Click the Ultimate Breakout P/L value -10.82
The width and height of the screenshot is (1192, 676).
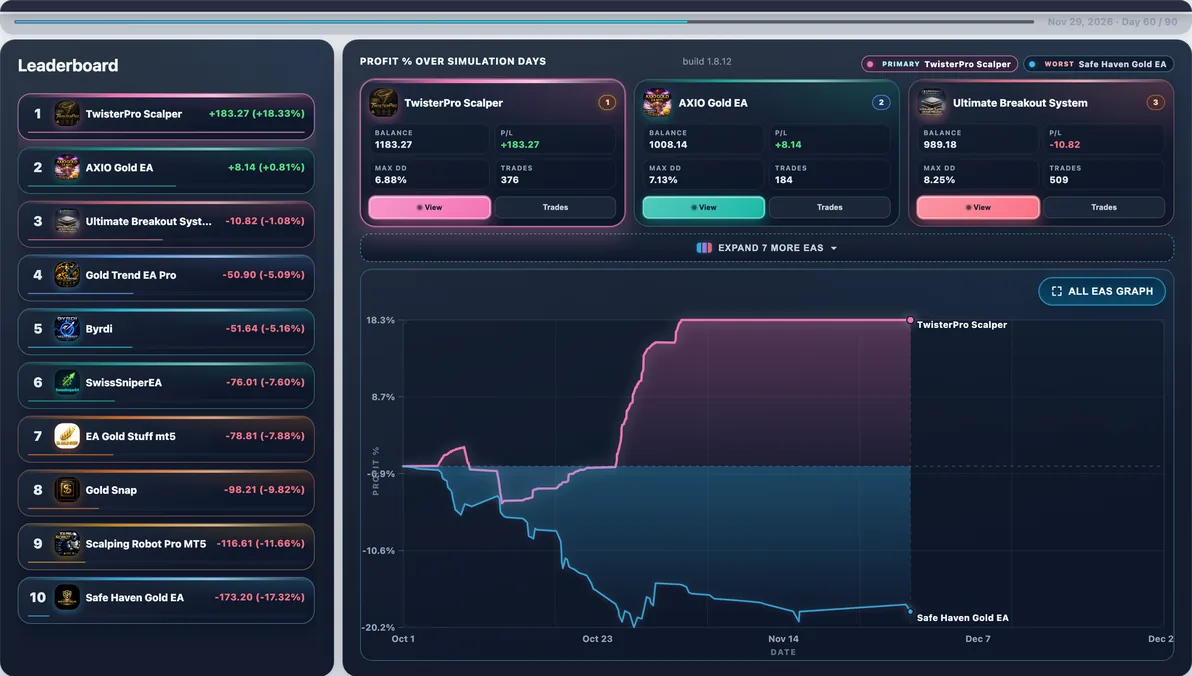pos(1064,144)
